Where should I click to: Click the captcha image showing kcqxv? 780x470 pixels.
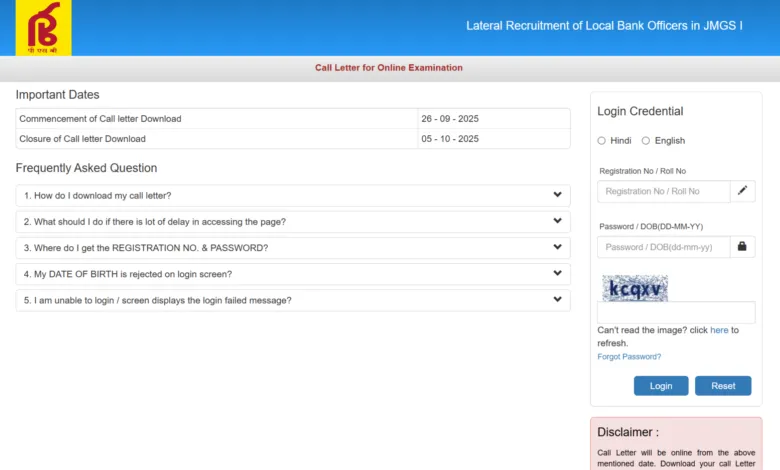[x=634, y=288]
